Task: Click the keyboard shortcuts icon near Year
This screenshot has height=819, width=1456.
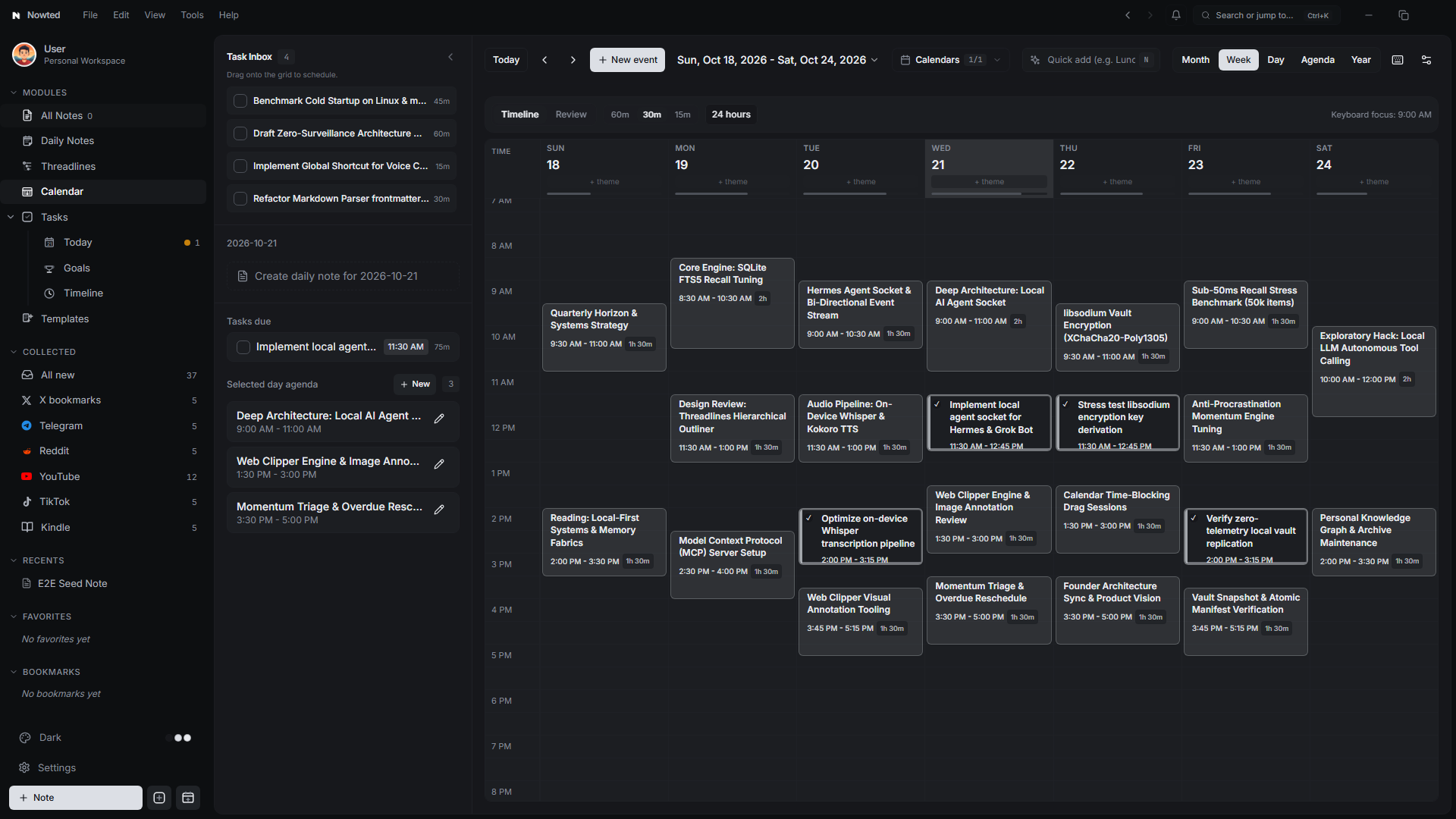Action: point(1398,60)
